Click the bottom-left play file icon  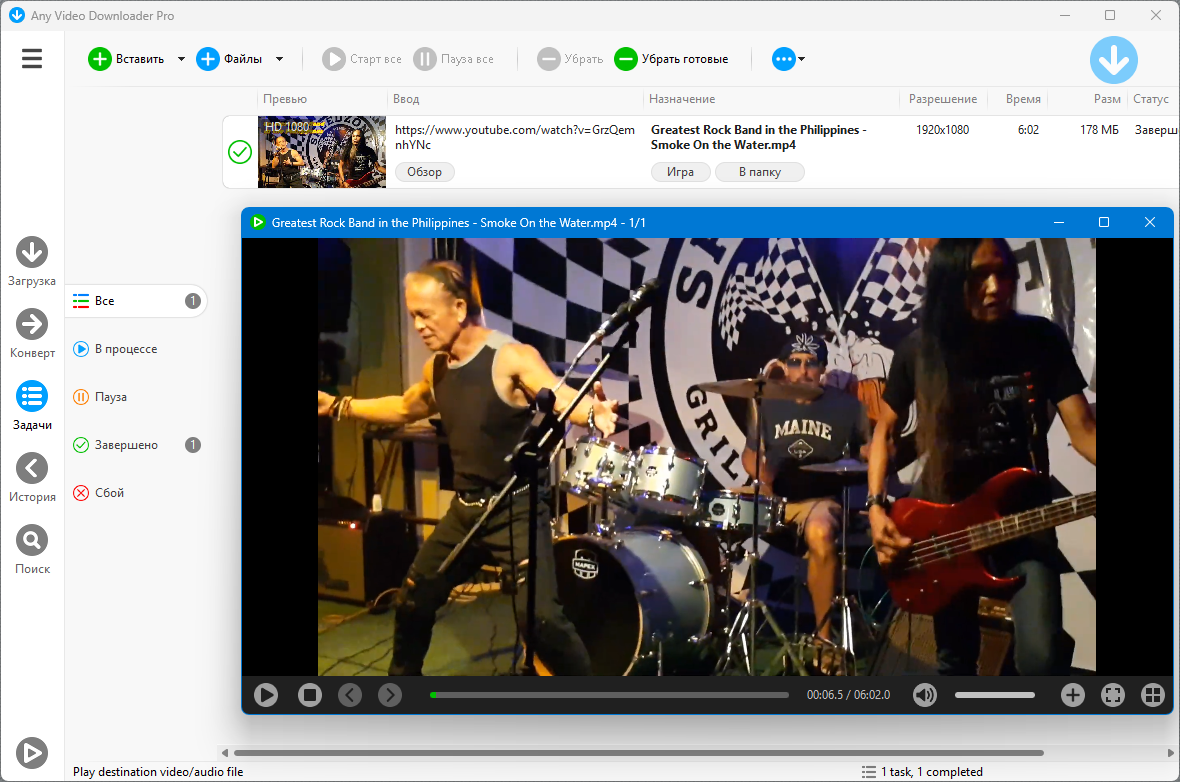pyautogui.click(x=32, y=753)
